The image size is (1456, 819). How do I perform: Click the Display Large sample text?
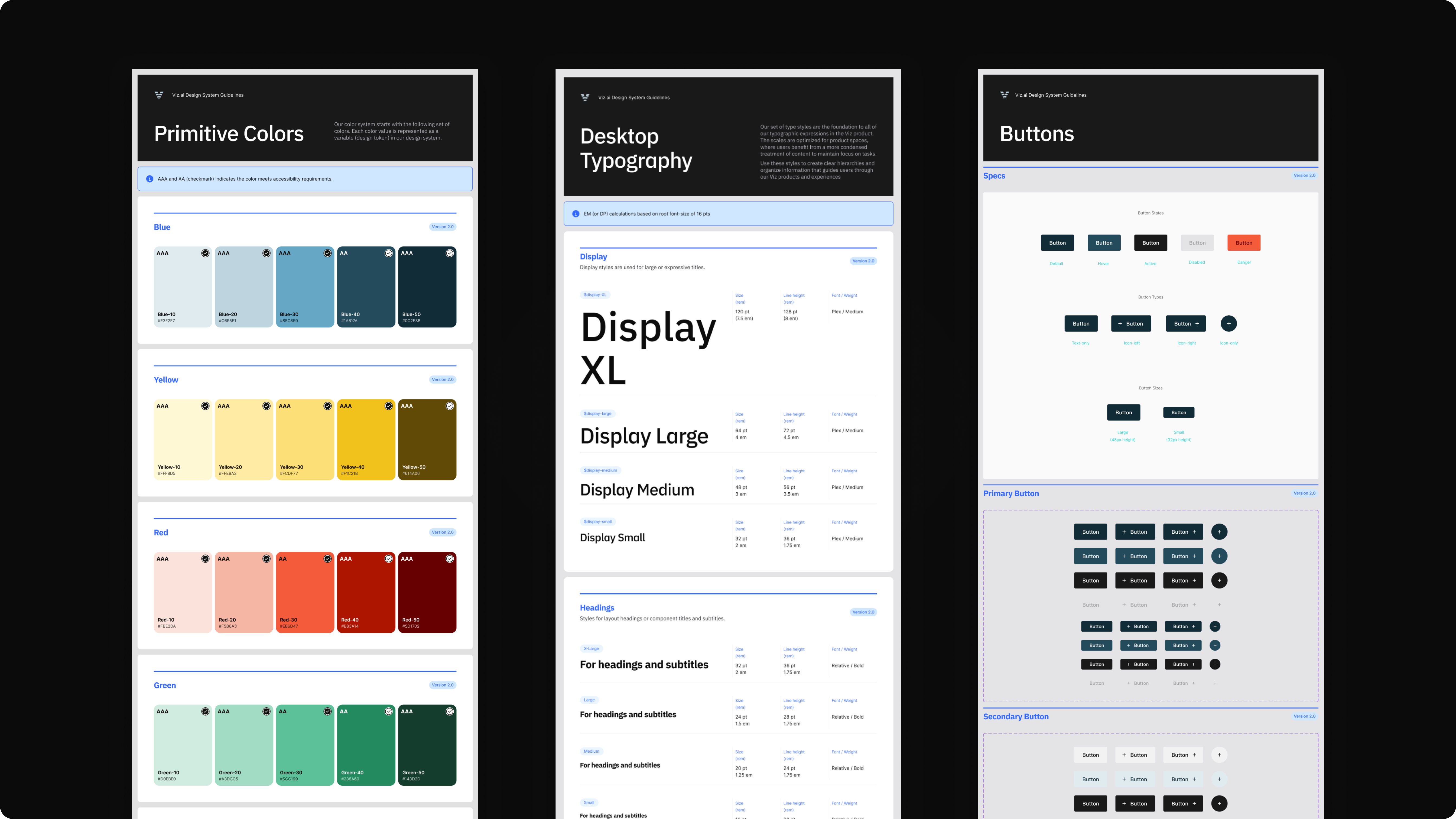pos(644,436)
